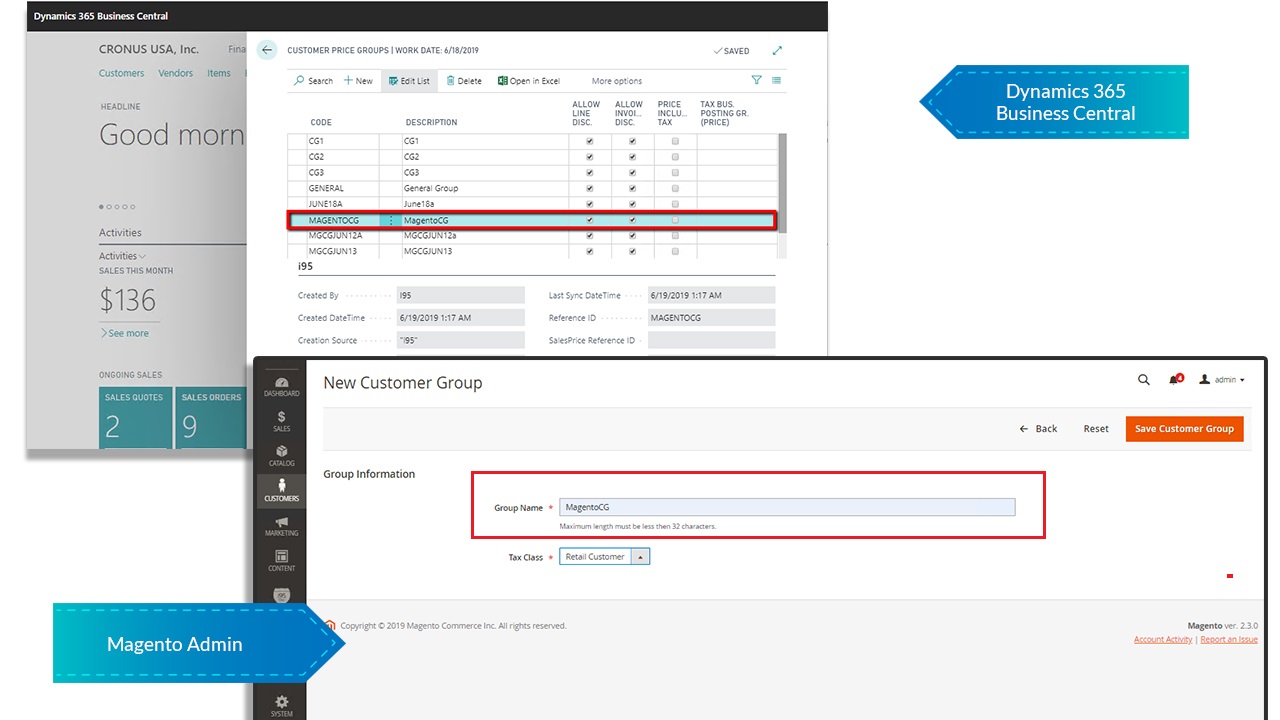Toggle Edit List mode
Image resolution: width=1280 pixels, height=720 pixels.
409,81
